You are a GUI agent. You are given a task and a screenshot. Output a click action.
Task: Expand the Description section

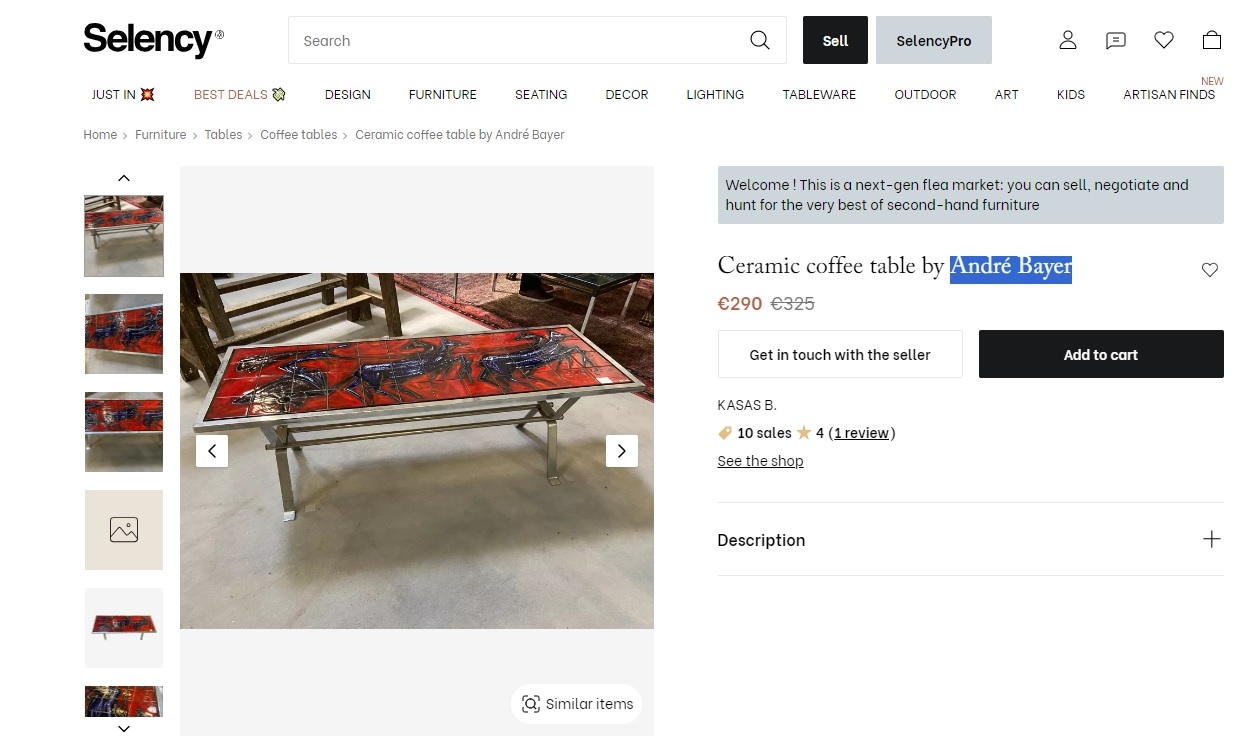click(x=1211, y=539)
